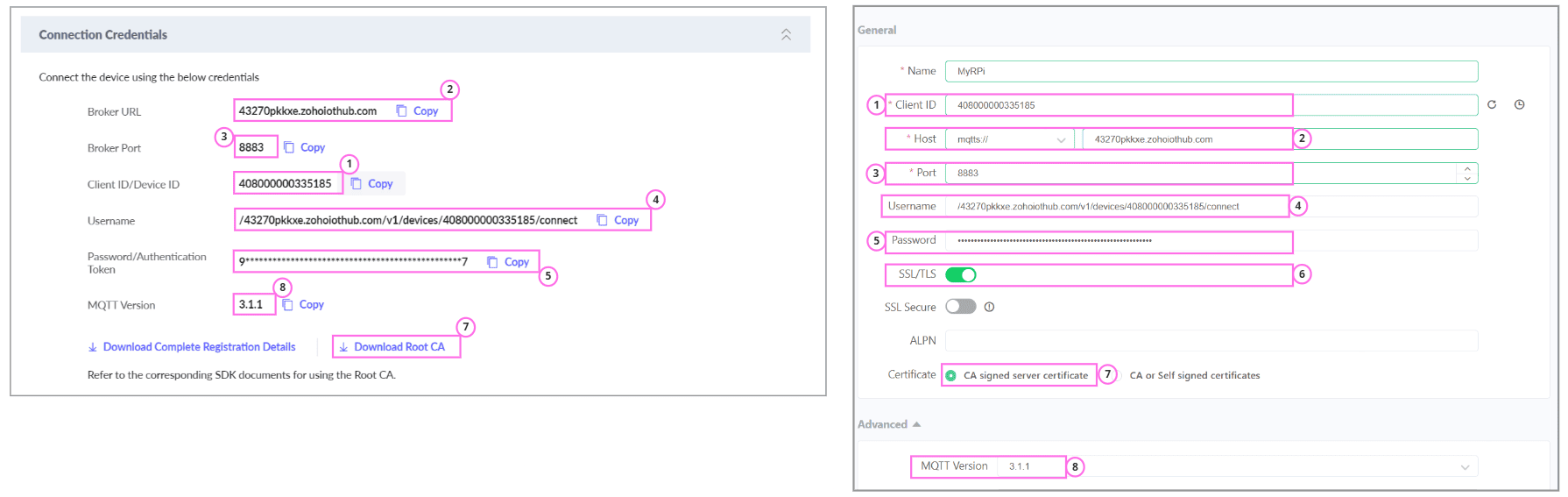
Task: Open the MQTT Version dropdown
Action: (1238, 466)
